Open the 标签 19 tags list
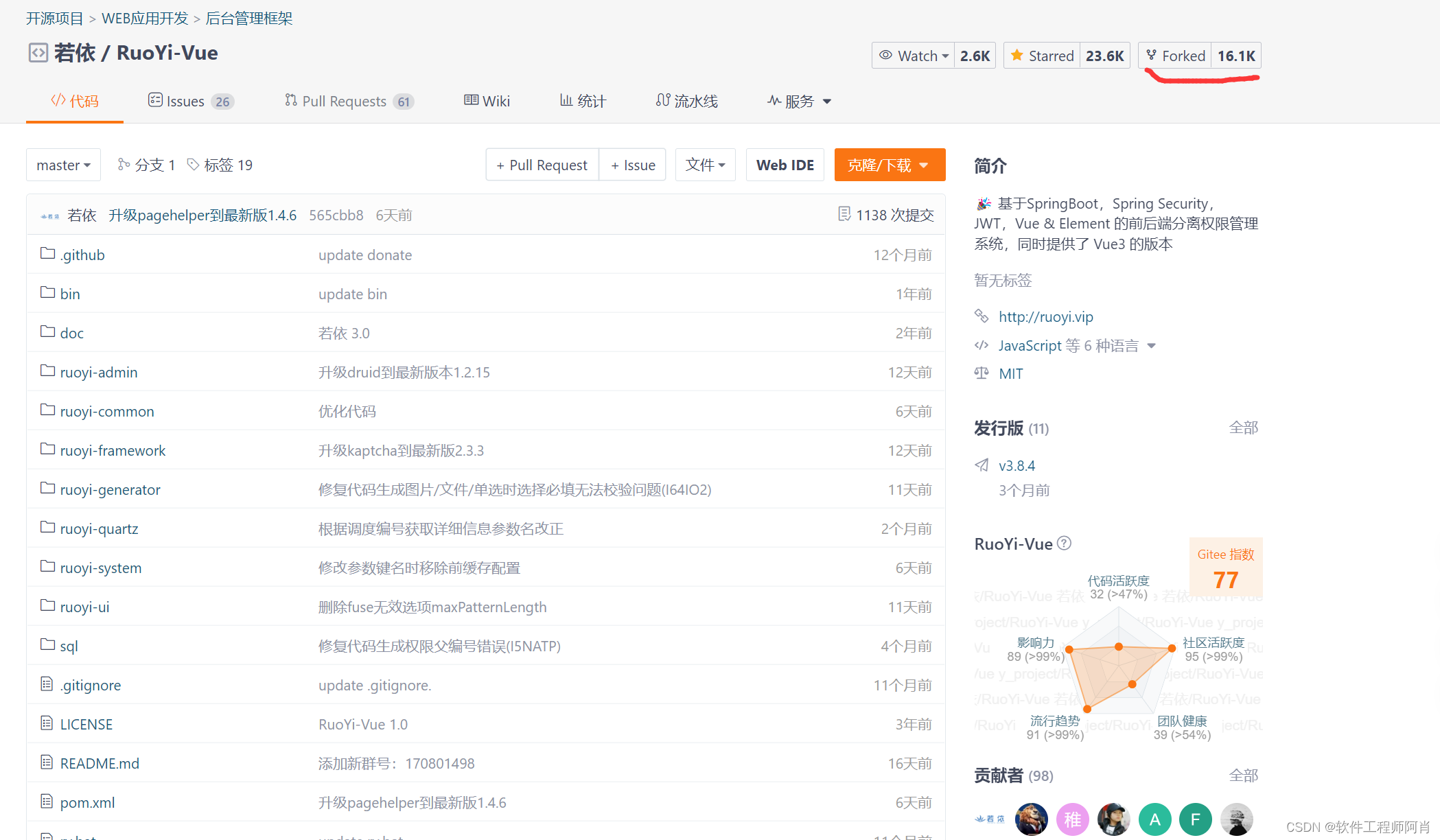 click(x=220, y=165)
